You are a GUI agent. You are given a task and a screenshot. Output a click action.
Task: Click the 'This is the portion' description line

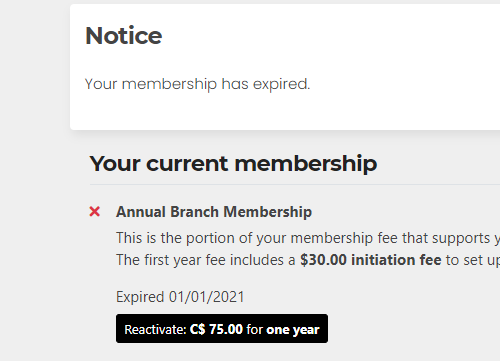tap(308, 238)
